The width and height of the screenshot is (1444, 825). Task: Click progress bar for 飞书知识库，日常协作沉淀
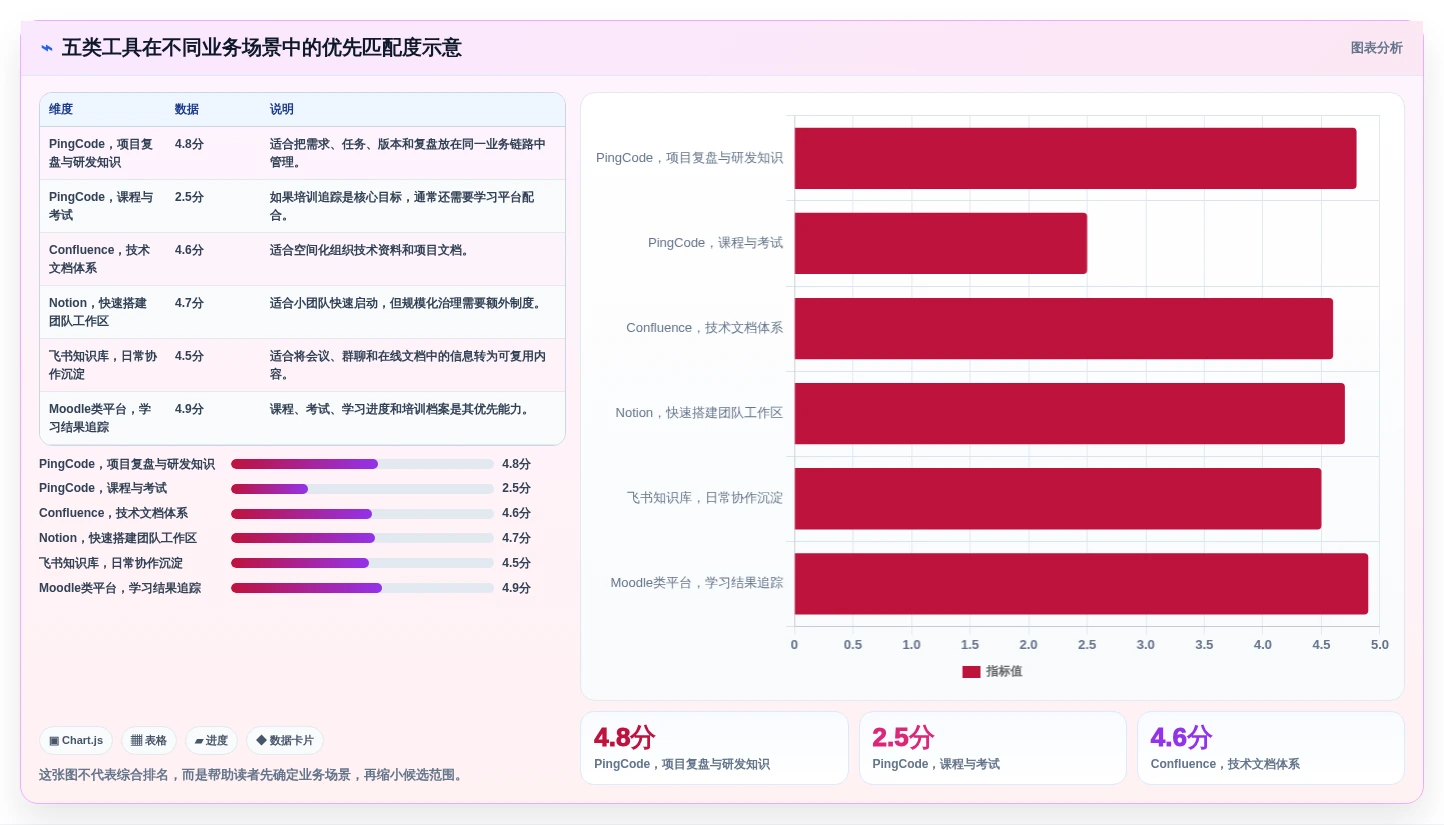(362, 563)
